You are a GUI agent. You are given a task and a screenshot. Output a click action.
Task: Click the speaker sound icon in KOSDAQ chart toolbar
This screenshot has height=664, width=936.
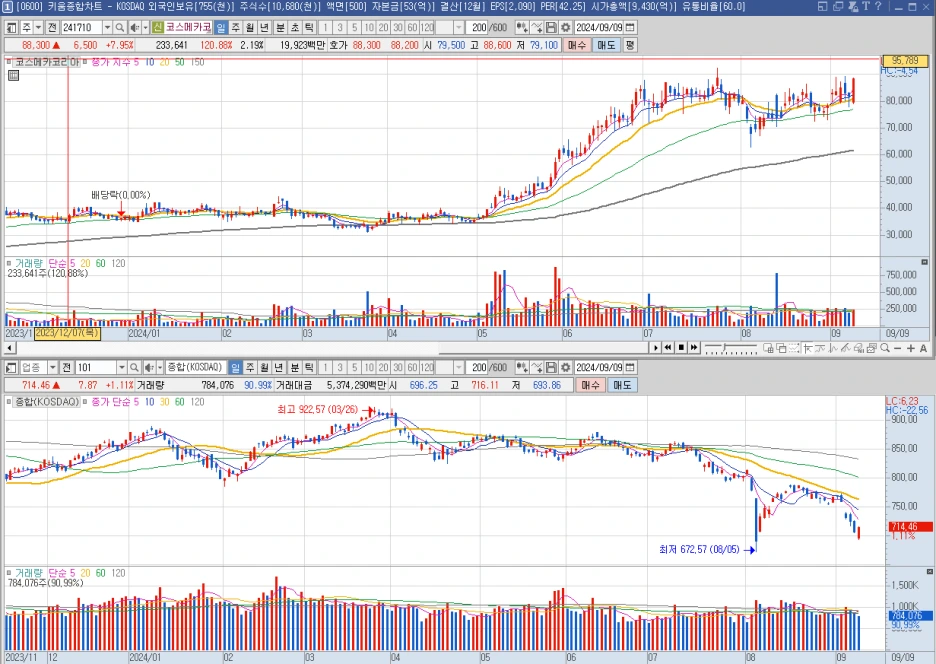pyautogui.click(x=149, y=367)
